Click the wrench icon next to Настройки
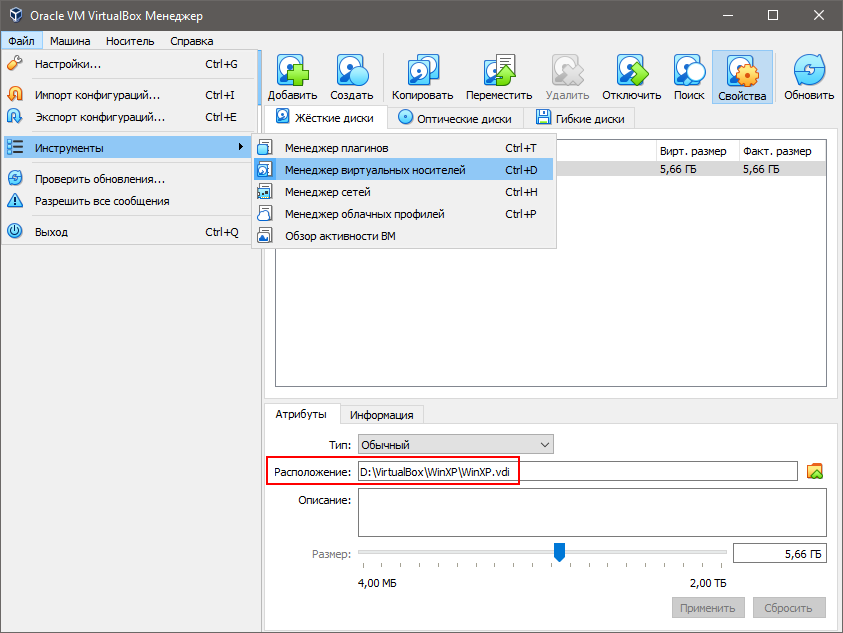843x633 pixels. click(x=15, y=63)
